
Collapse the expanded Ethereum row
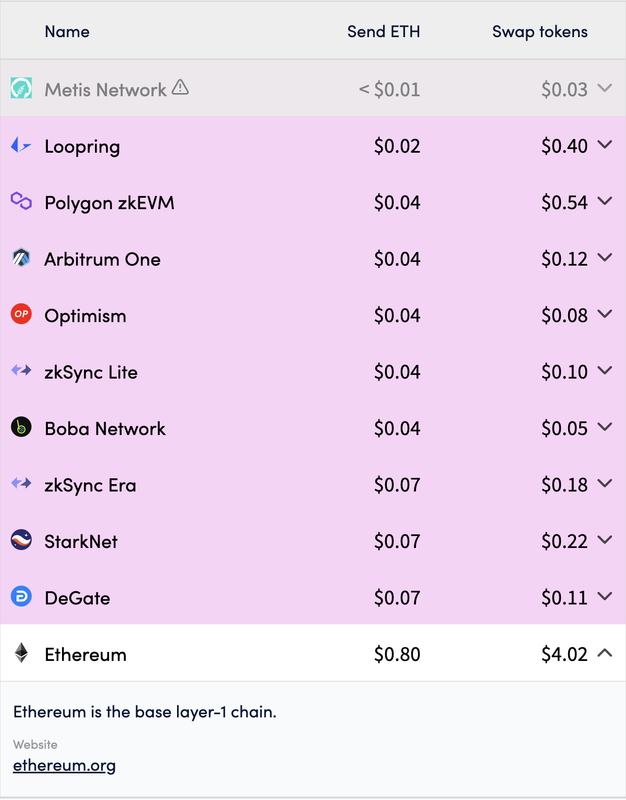point(605,653)
